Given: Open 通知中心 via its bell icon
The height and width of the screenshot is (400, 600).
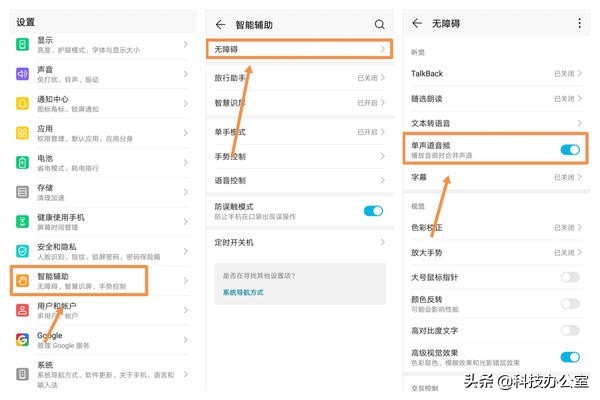Looking at the screenshot, I should pos(22,103).
